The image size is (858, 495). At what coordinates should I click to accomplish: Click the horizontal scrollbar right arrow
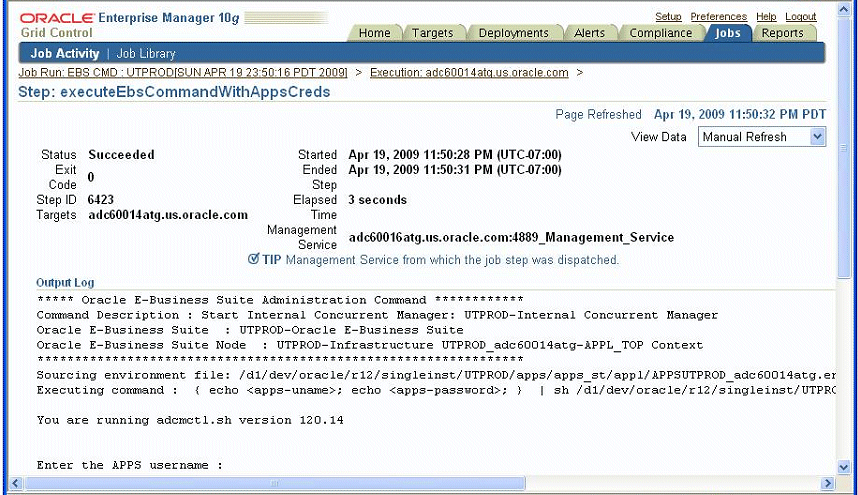coord(828,483)
